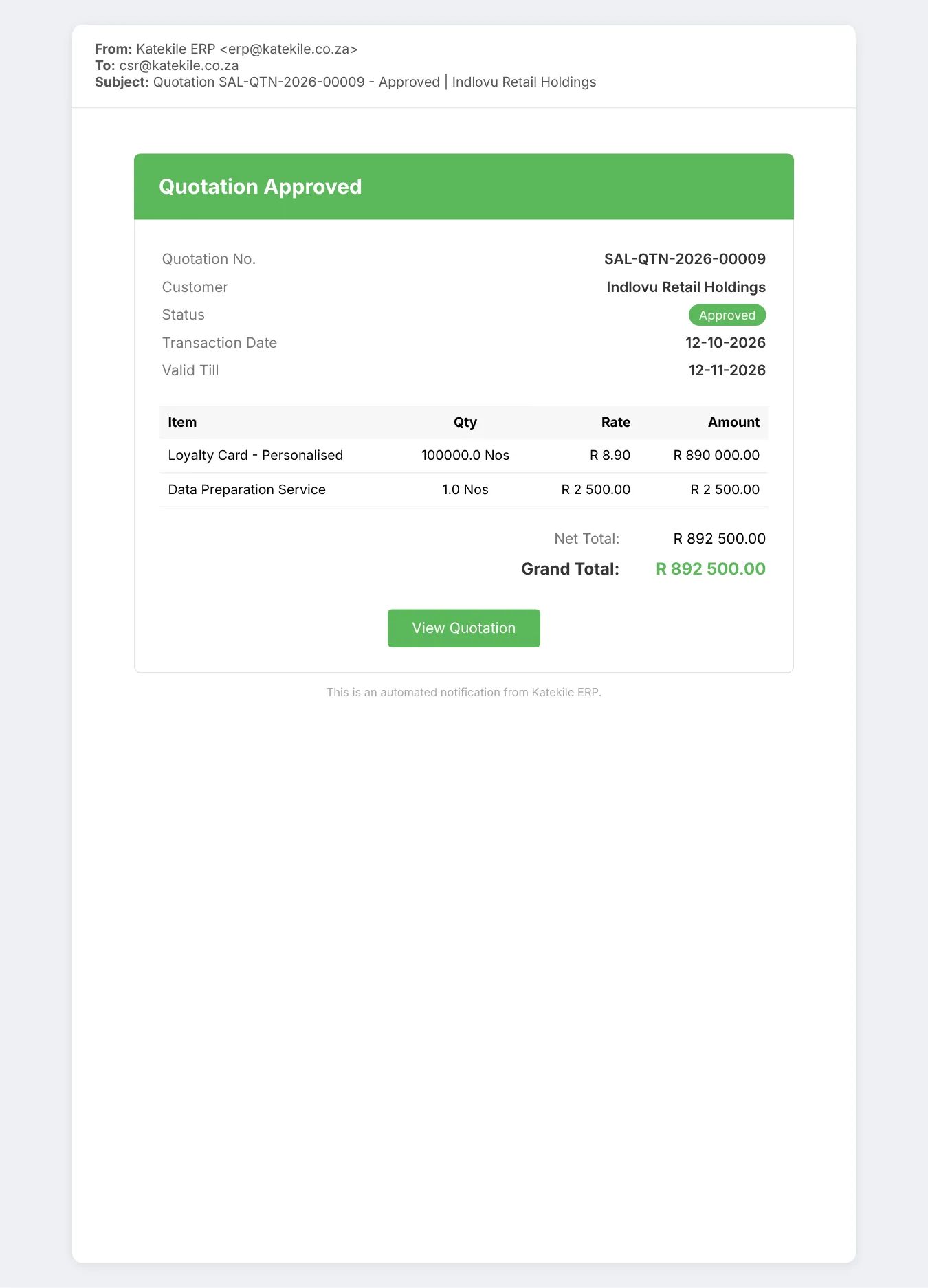Click the green Approved status badge

pos(727,315)
